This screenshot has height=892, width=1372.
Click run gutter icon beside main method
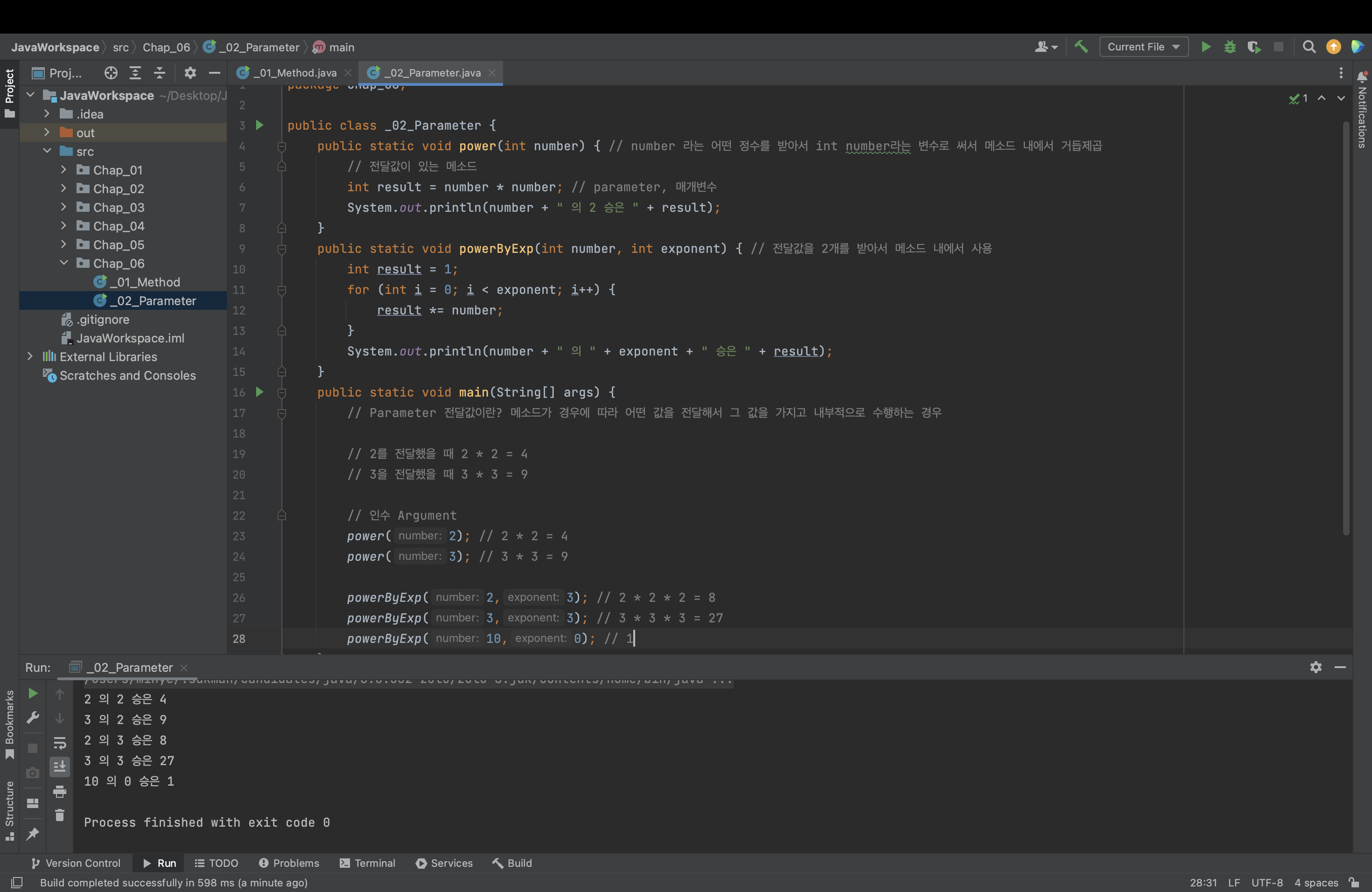(259, 392)
